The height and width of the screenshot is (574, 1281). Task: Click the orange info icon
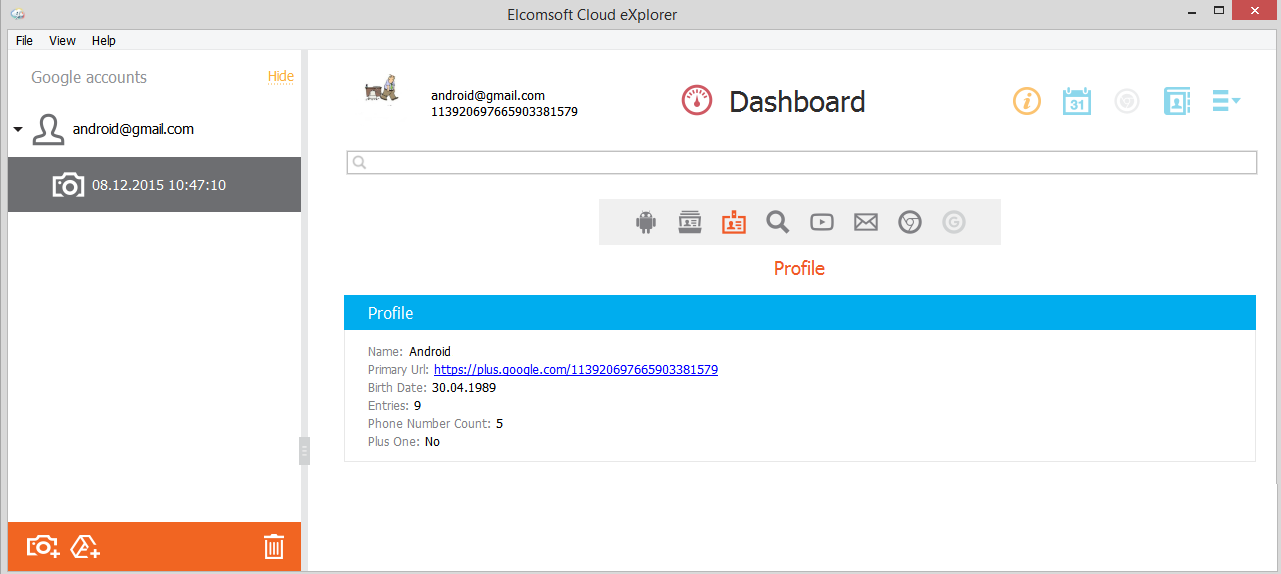coord(1027,101)
